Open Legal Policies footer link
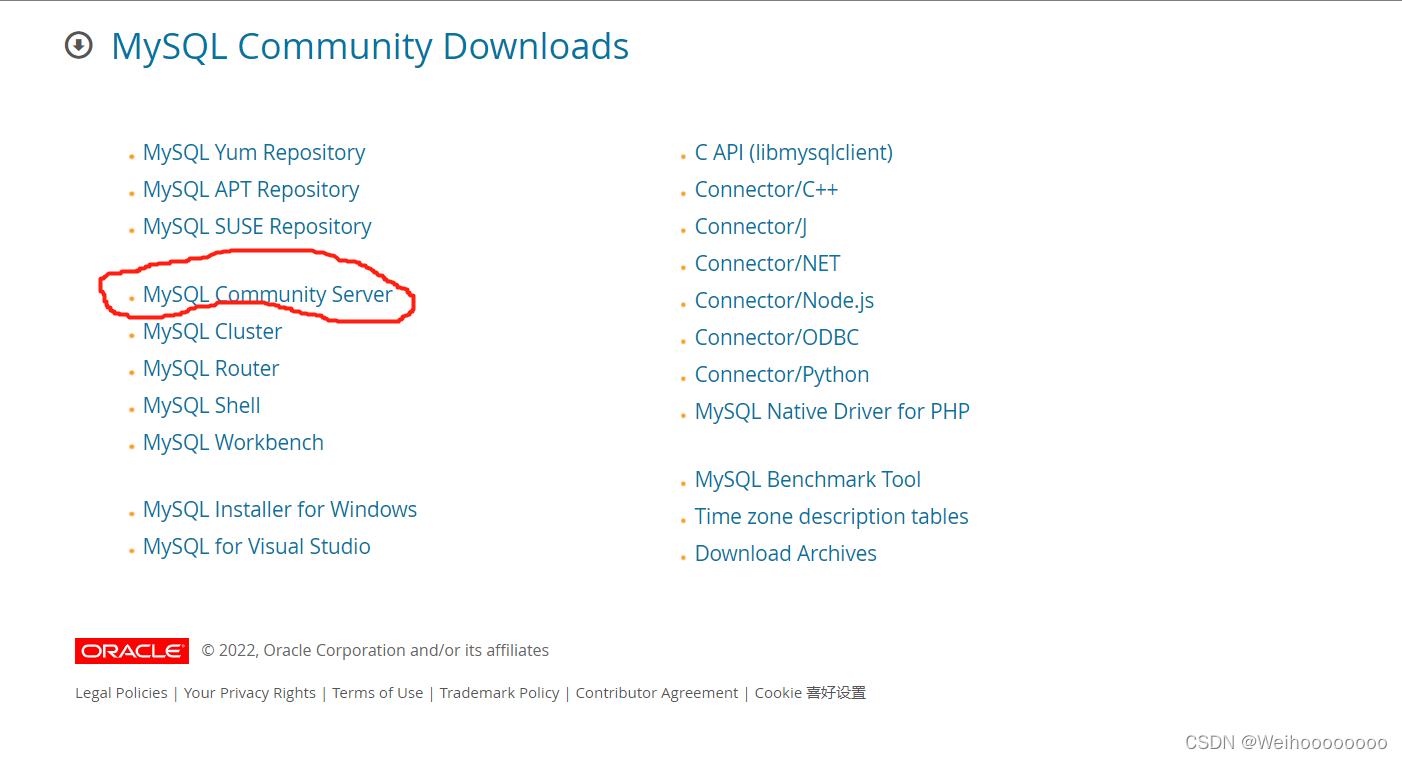Image resolution: width=1402 pixels, height=759 pixels. click(121, 693)
